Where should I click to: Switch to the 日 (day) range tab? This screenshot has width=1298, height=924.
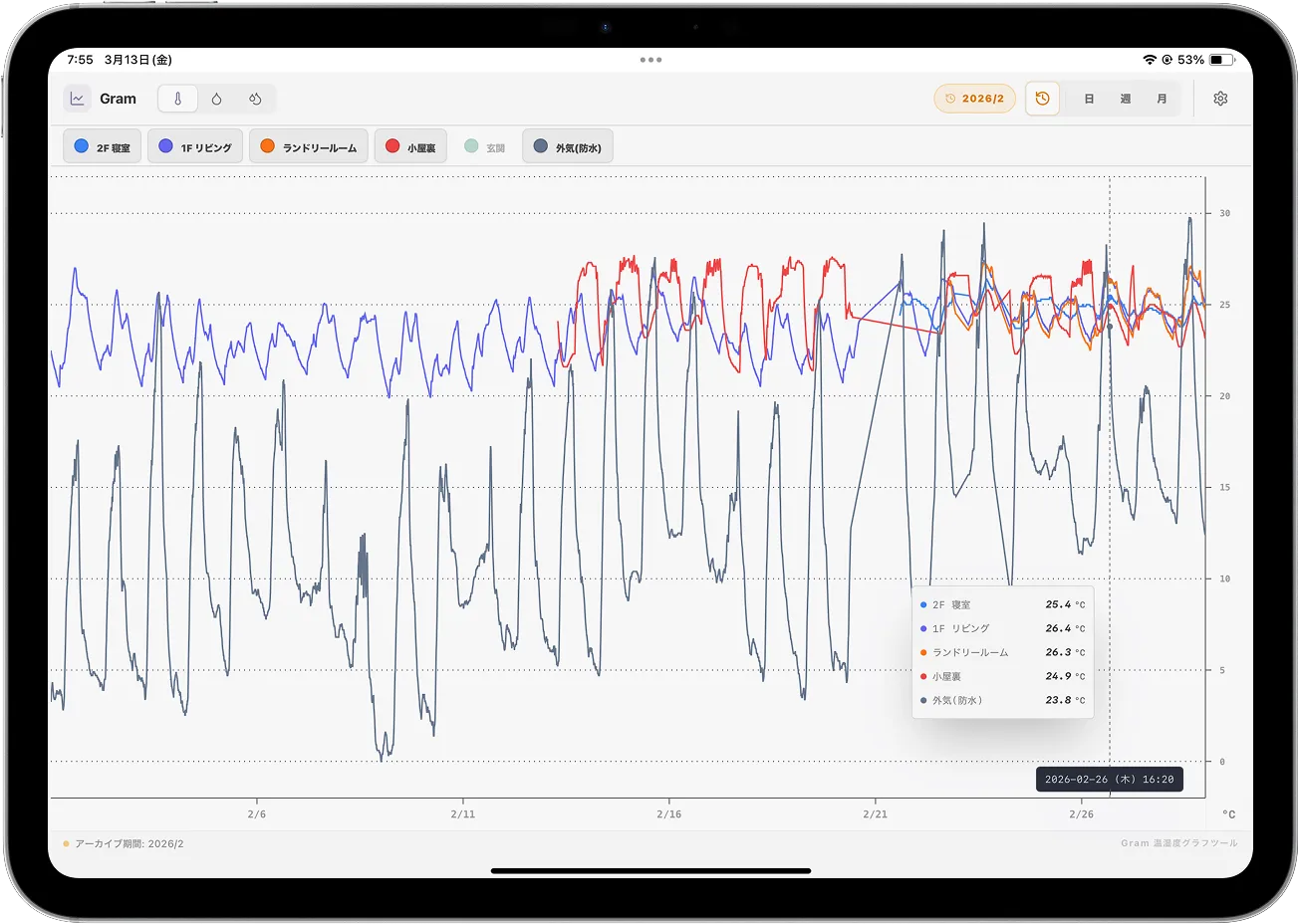(1089, 99)
